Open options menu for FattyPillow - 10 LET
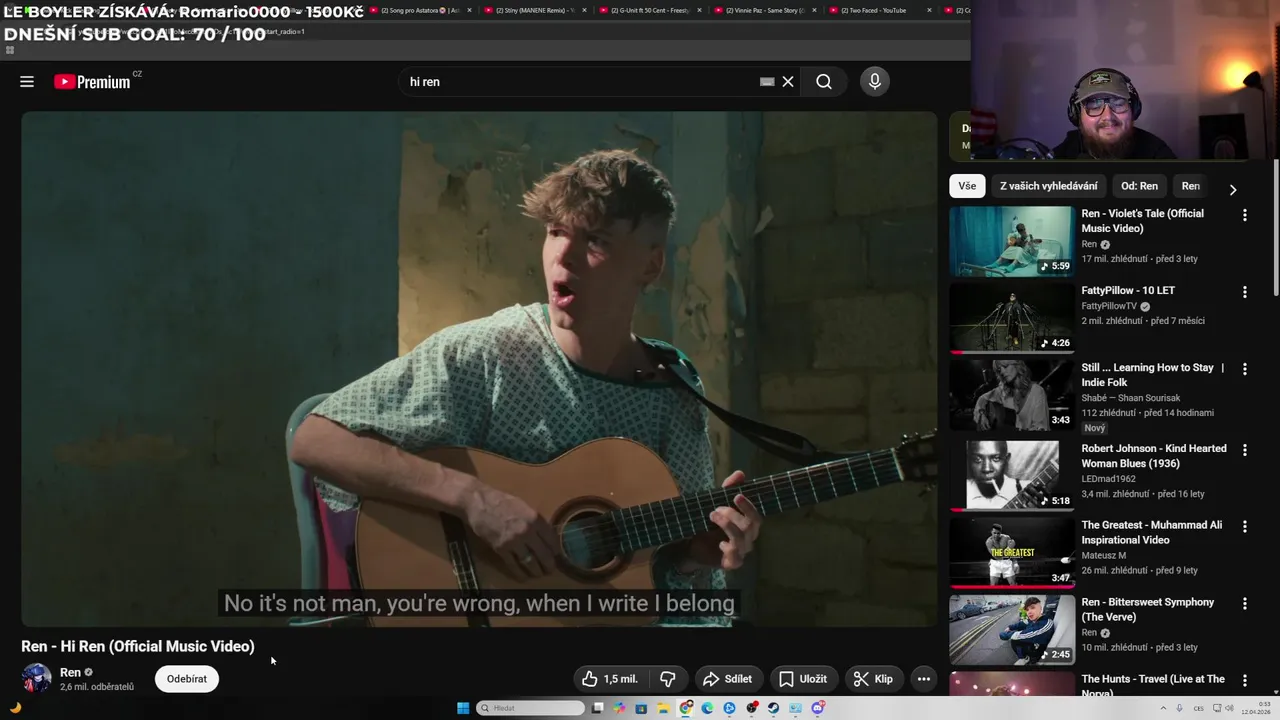1280x720 pixels. click(1245, 292)
